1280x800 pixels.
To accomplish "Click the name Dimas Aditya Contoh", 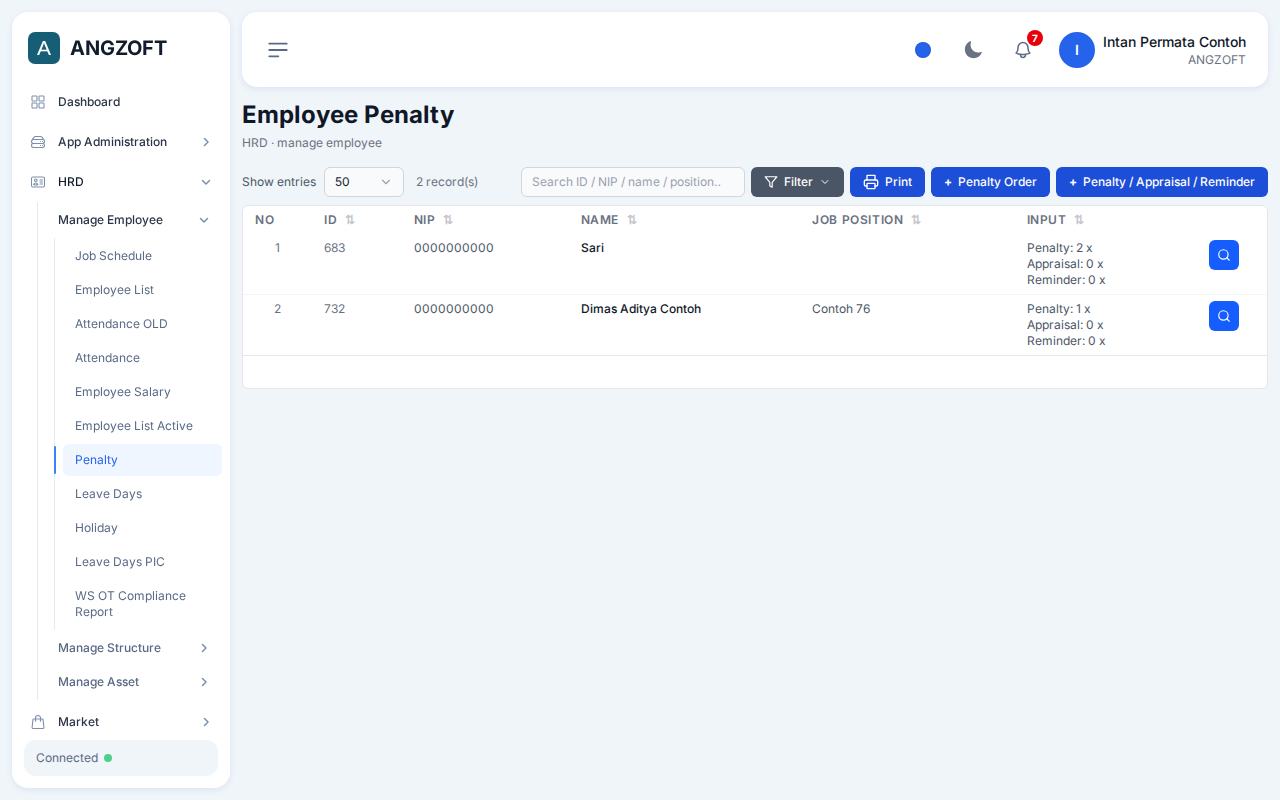I will coord(641,309).
